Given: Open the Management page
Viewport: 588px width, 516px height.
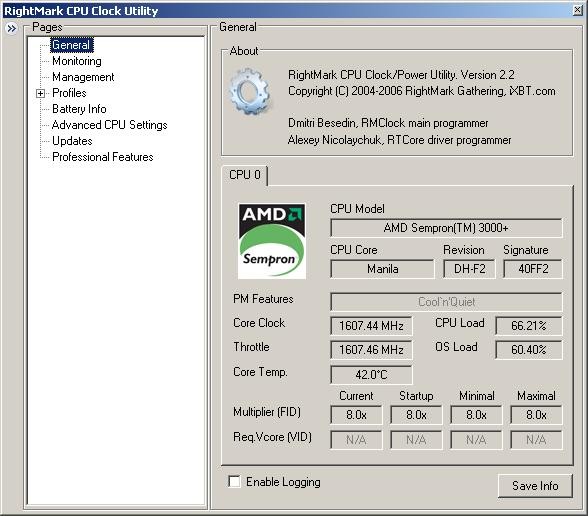Looking at the screenshot, I should [x=83, y=77].
